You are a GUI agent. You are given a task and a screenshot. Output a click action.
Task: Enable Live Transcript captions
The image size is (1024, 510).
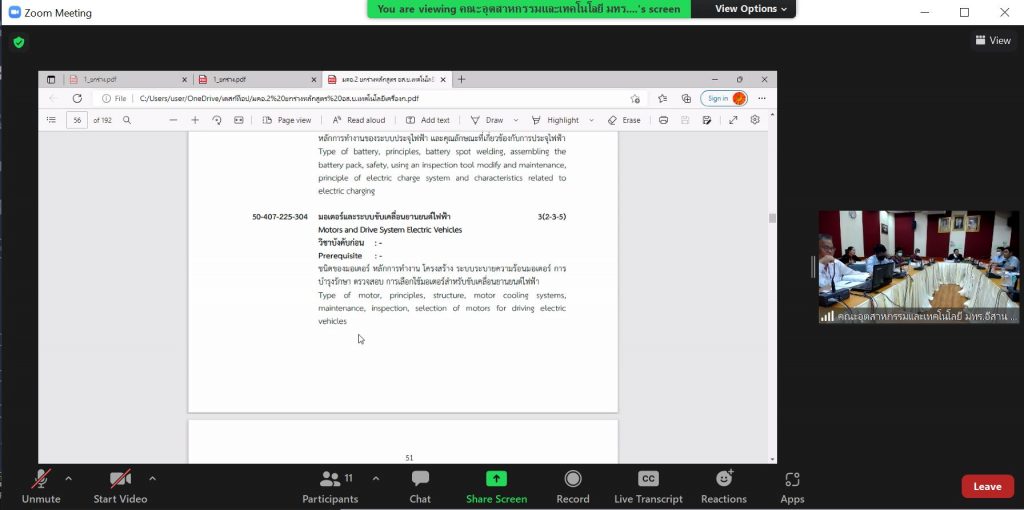[x=648, y=487]
